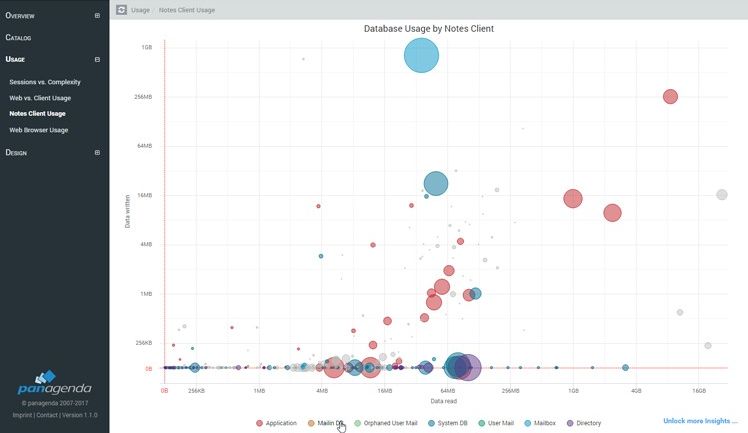748x433 pixels.
Task: Click the refresh icon beside the breadcrumb
Action: tap(121, 10)
